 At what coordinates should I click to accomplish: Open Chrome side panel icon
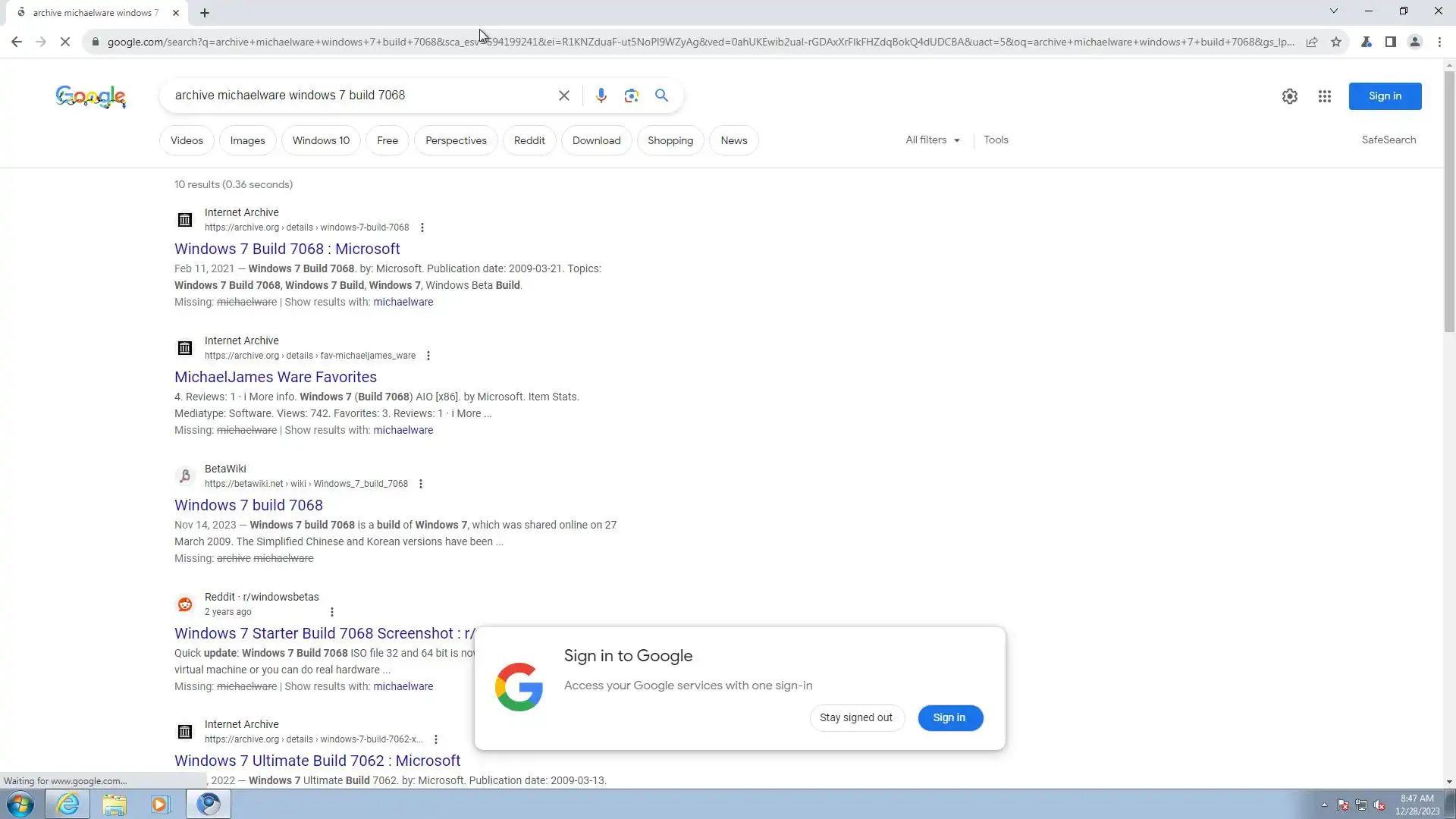coord(1390,42)
